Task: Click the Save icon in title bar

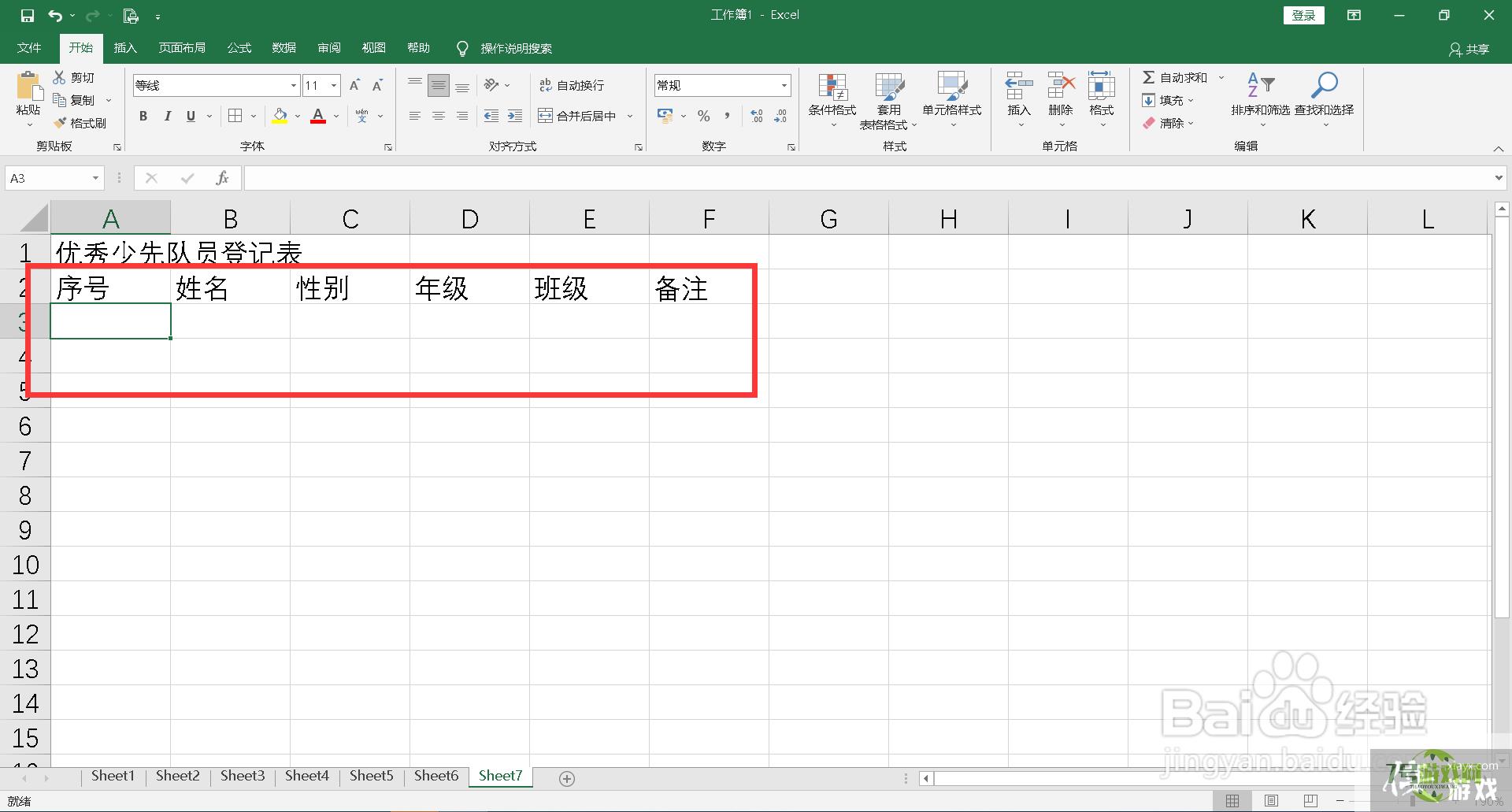Action: click(28, 15)
